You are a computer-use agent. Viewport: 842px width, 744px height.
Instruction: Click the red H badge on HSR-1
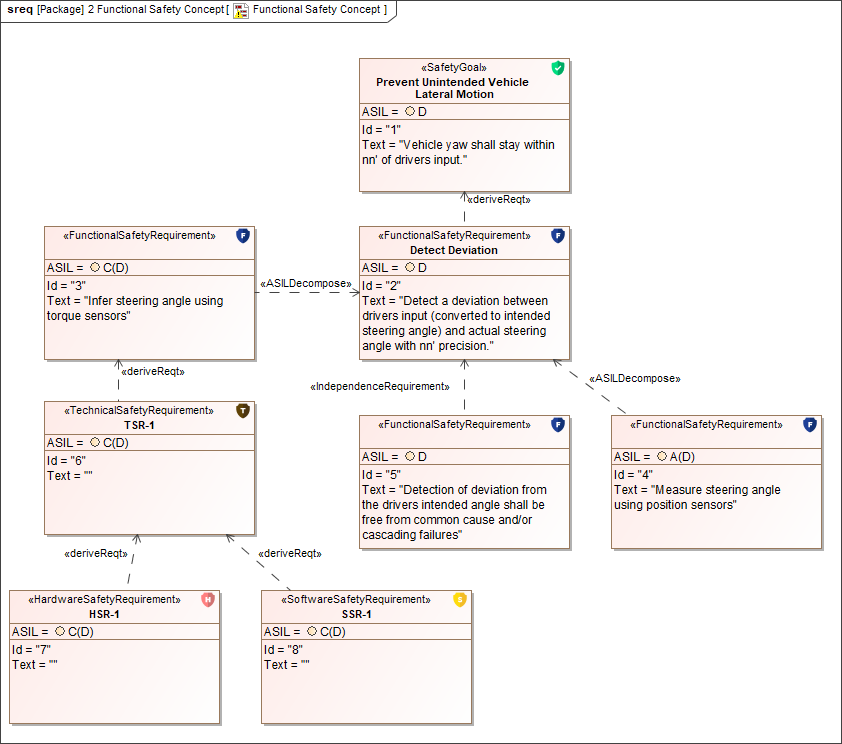pyautogui.click(x=207, y=599)
